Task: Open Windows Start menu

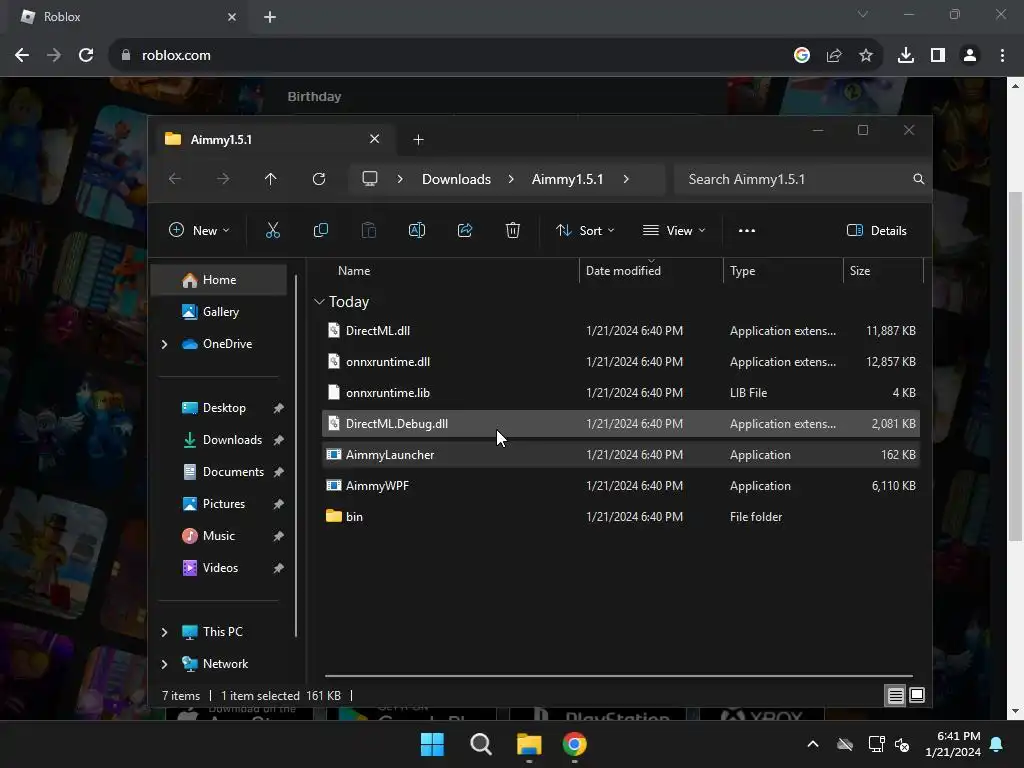Action: [x=432, y=744]
